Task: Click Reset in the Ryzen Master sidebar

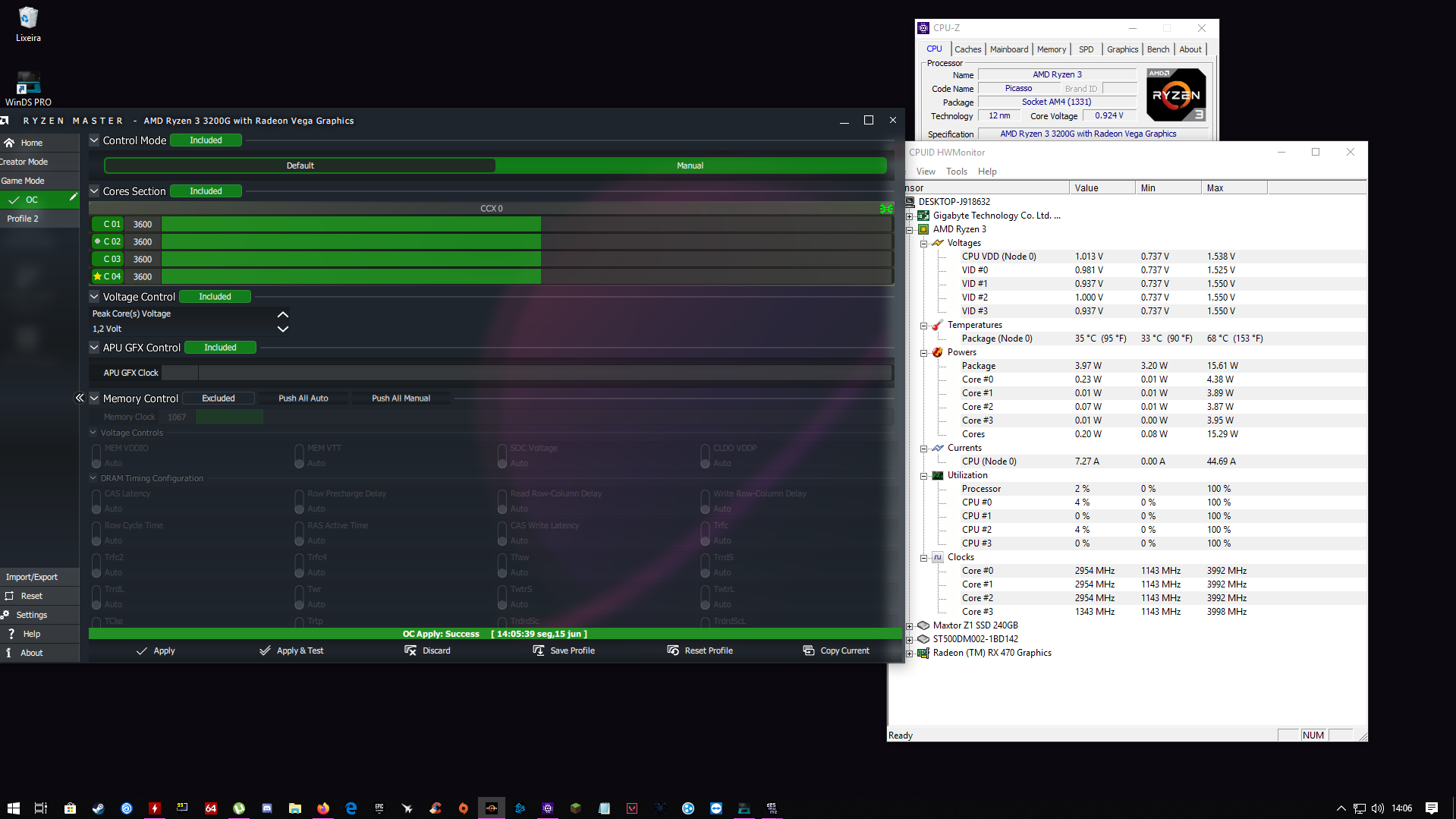Action: coord(31,596)
